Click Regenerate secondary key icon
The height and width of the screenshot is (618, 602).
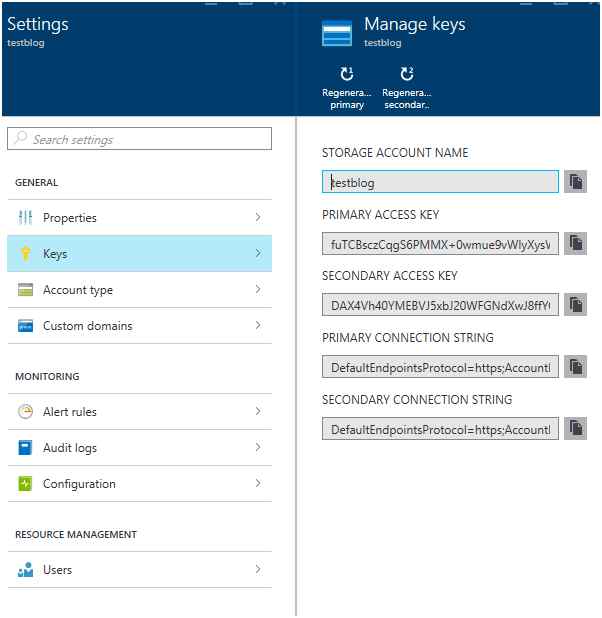(406, 74)
